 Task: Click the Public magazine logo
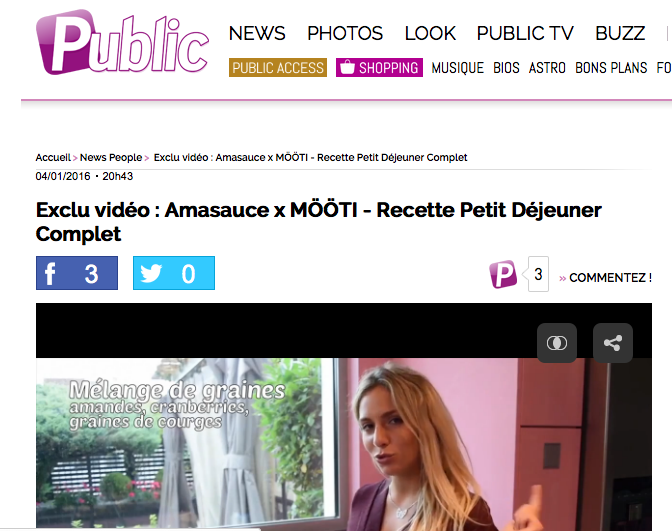click(122, 42)
